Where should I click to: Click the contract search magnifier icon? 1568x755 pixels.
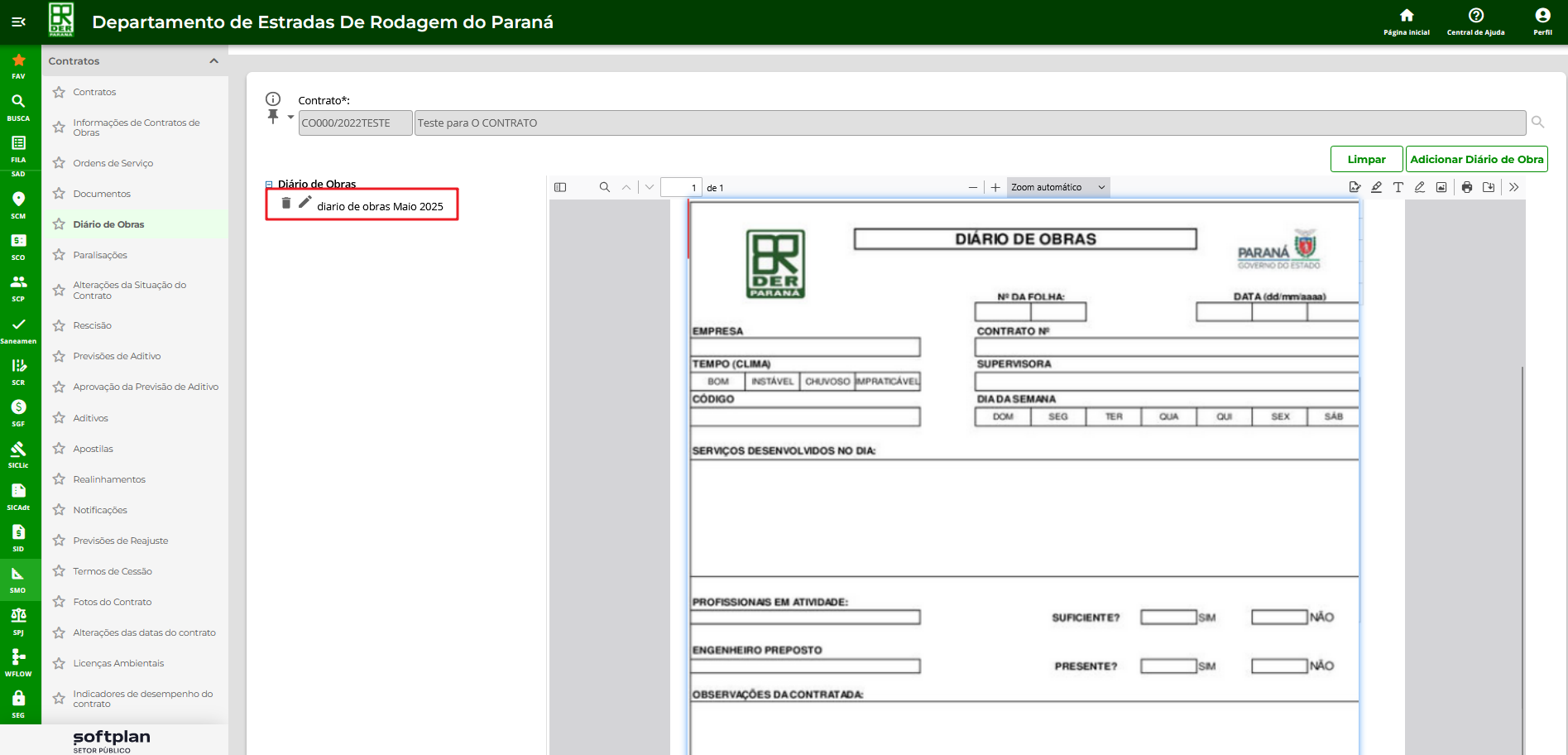(x=1537, y=123)
